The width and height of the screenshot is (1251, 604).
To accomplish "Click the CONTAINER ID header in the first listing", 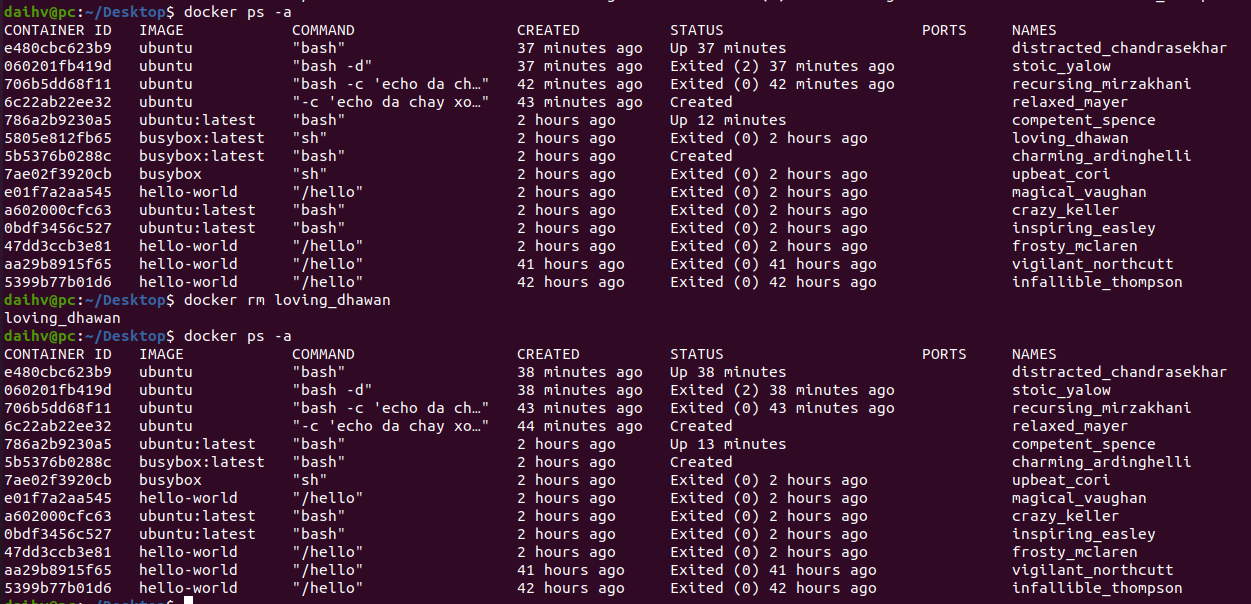I will 58,30.
